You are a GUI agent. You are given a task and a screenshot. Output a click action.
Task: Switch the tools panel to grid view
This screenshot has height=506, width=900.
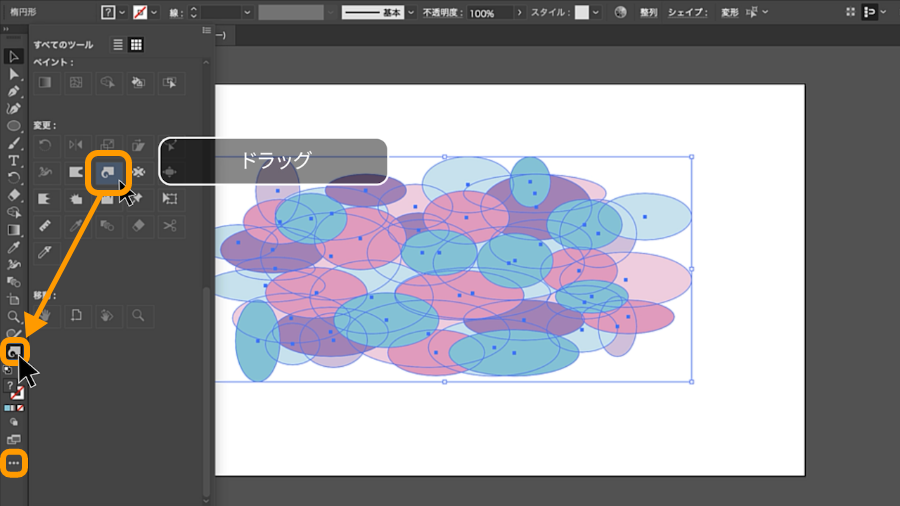click(x=136, y=45)
